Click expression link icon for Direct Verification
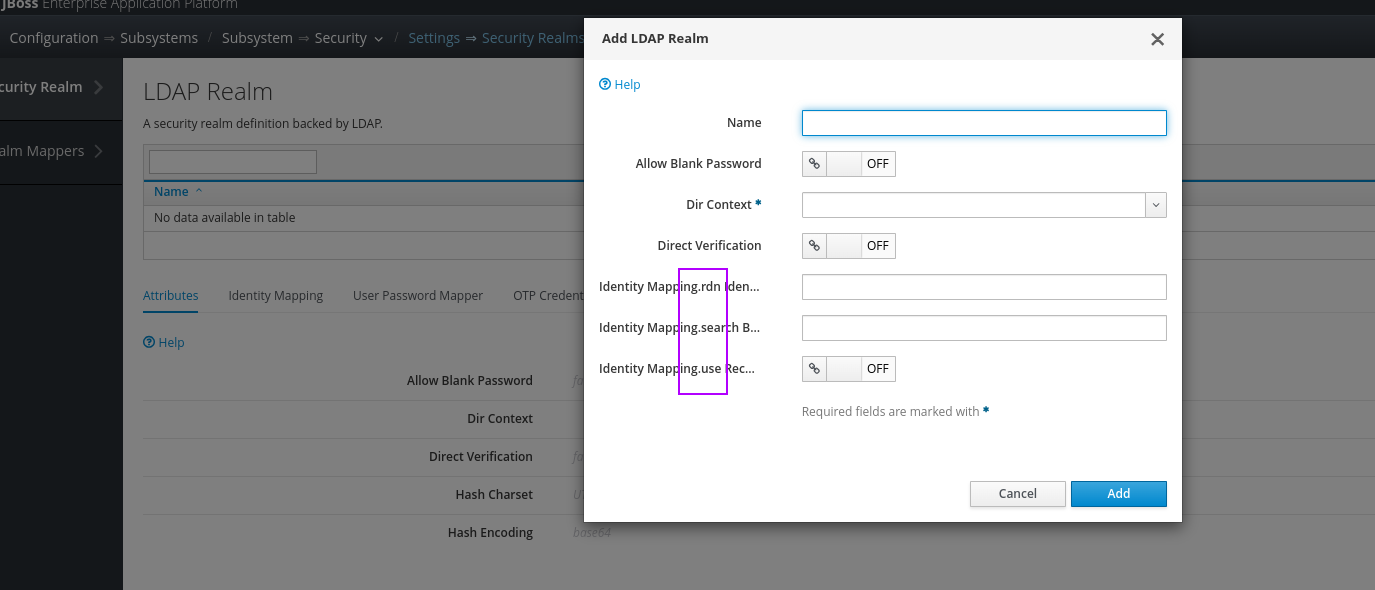The image size is (1375, 590). coord(815,246)
